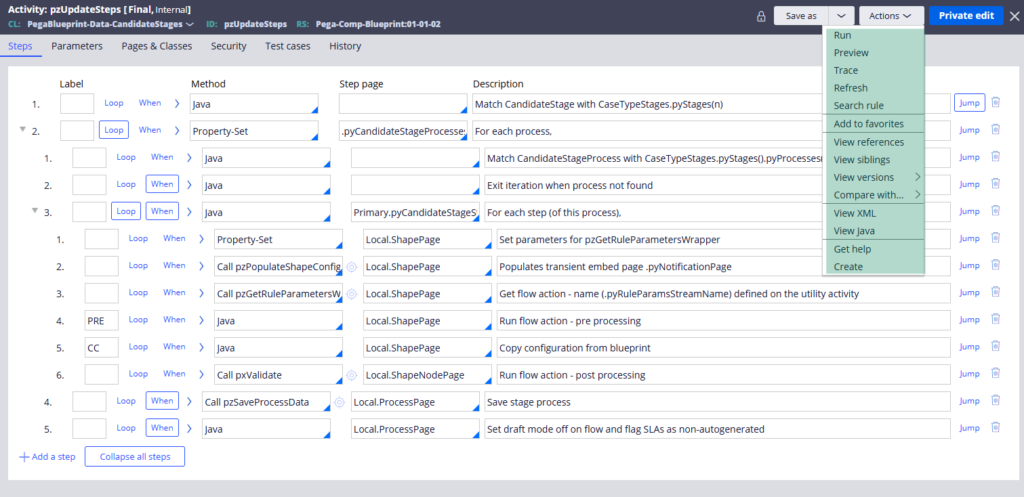Click the Save as button

pyautogui.click(x=801, y=16)
